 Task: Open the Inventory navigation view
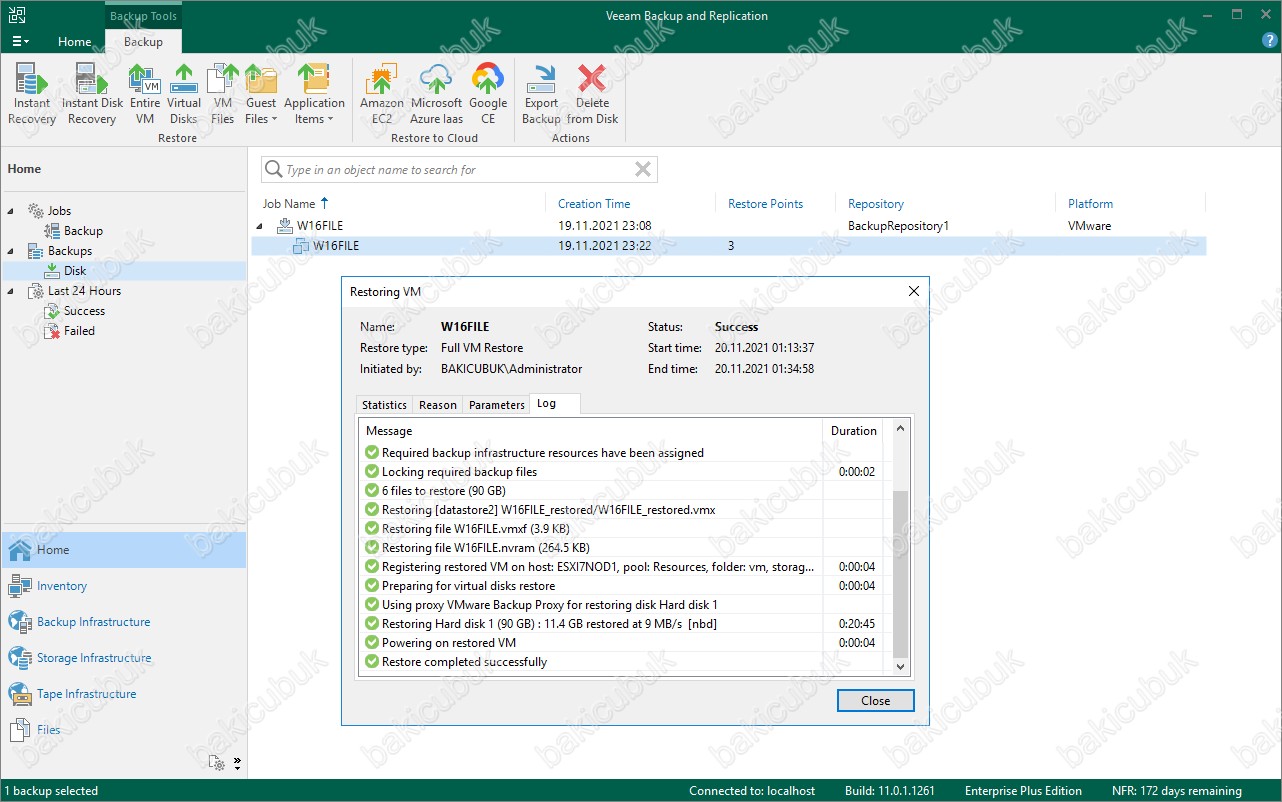coord(124,586)
